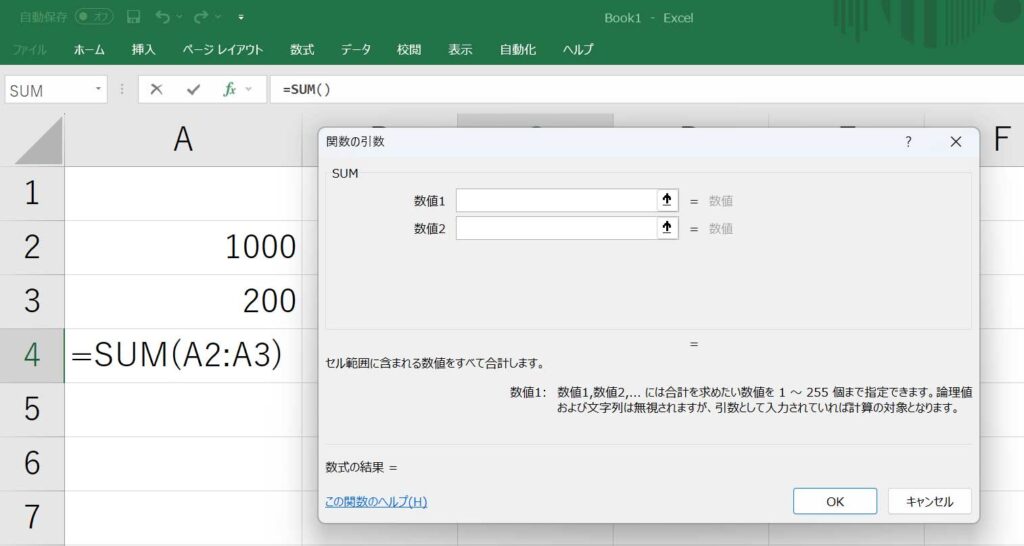Click the redo arrow icon
The image size is (1024, 546).
click(x=201, y=18)
